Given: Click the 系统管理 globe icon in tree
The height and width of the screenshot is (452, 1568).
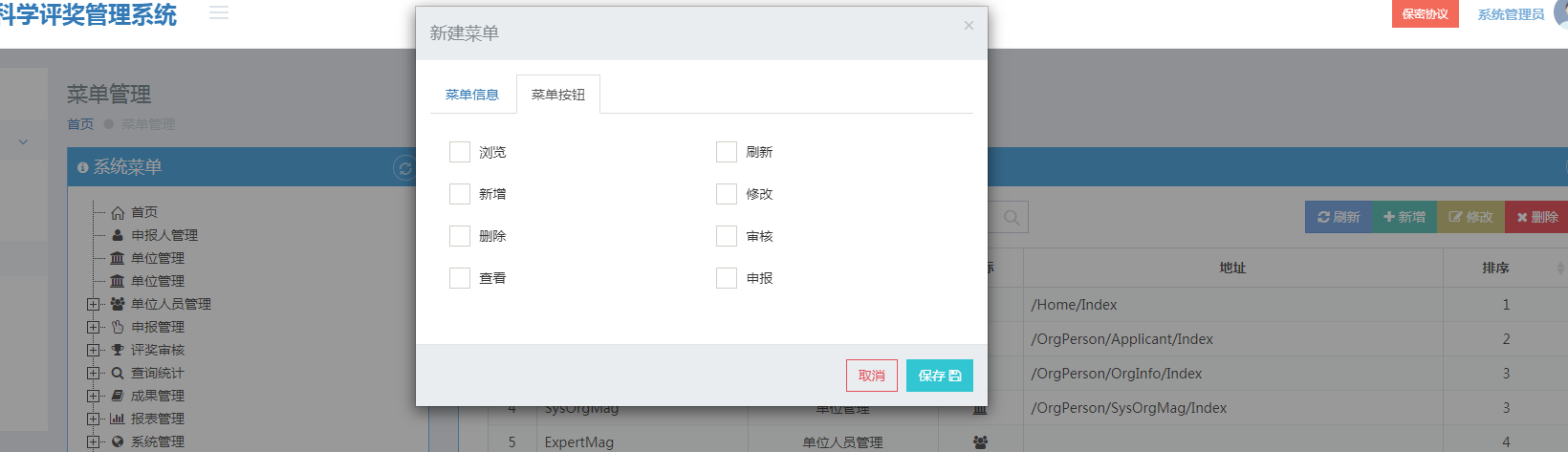Looking at the screenshot, I should 118,441.
